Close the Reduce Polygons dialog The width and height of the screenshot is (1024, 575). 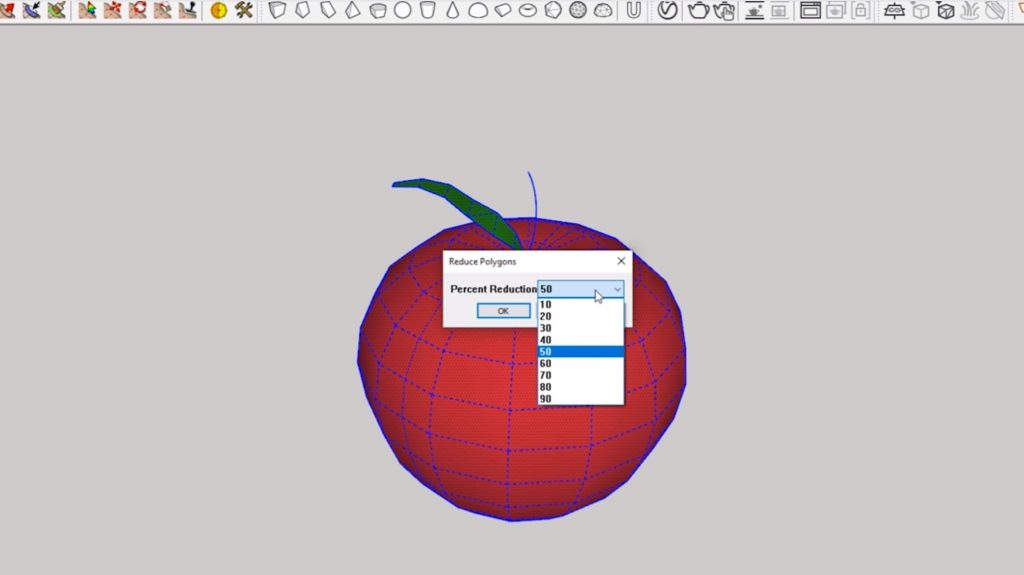[x=621, y=261]
